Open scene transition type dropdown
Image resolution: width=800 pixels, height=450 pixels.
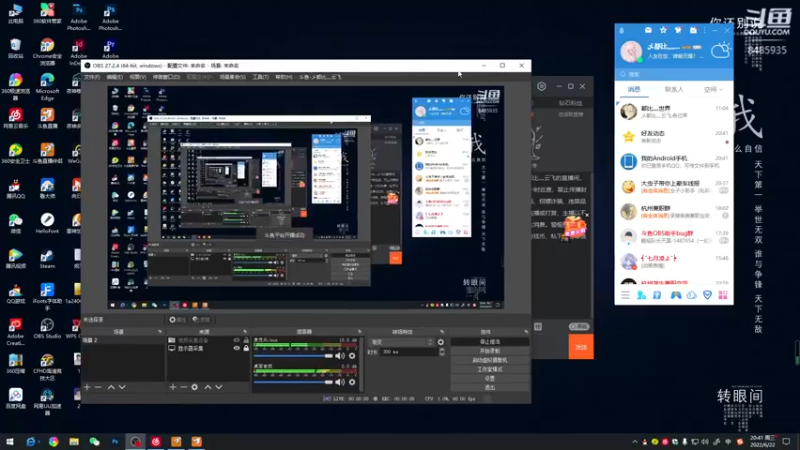(402, 342)
